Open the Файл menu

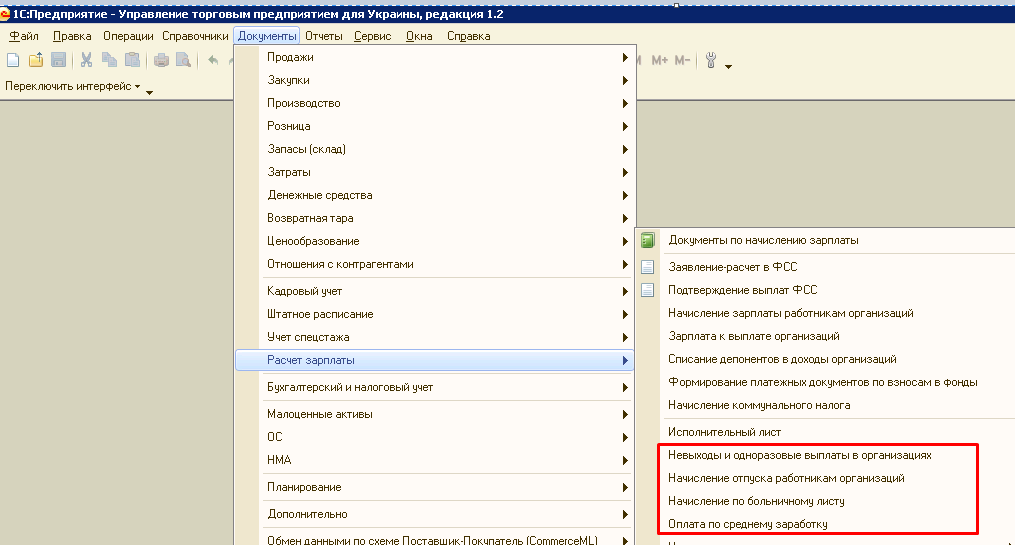tap(24, 36)
